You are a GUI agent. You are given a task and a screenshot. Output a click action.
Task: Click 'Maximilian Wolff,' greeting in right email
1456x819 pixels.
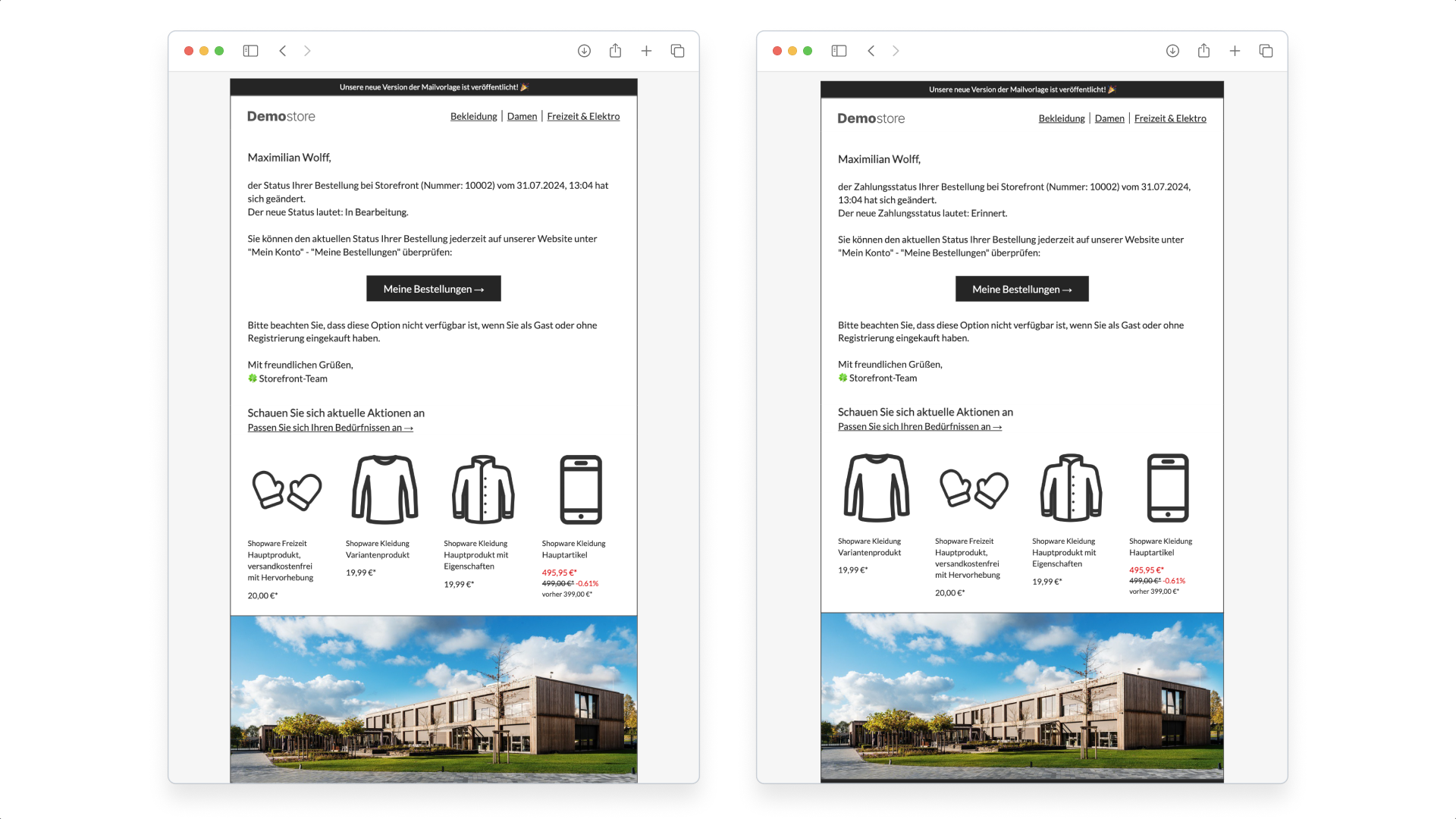click(x=879, y=159)
